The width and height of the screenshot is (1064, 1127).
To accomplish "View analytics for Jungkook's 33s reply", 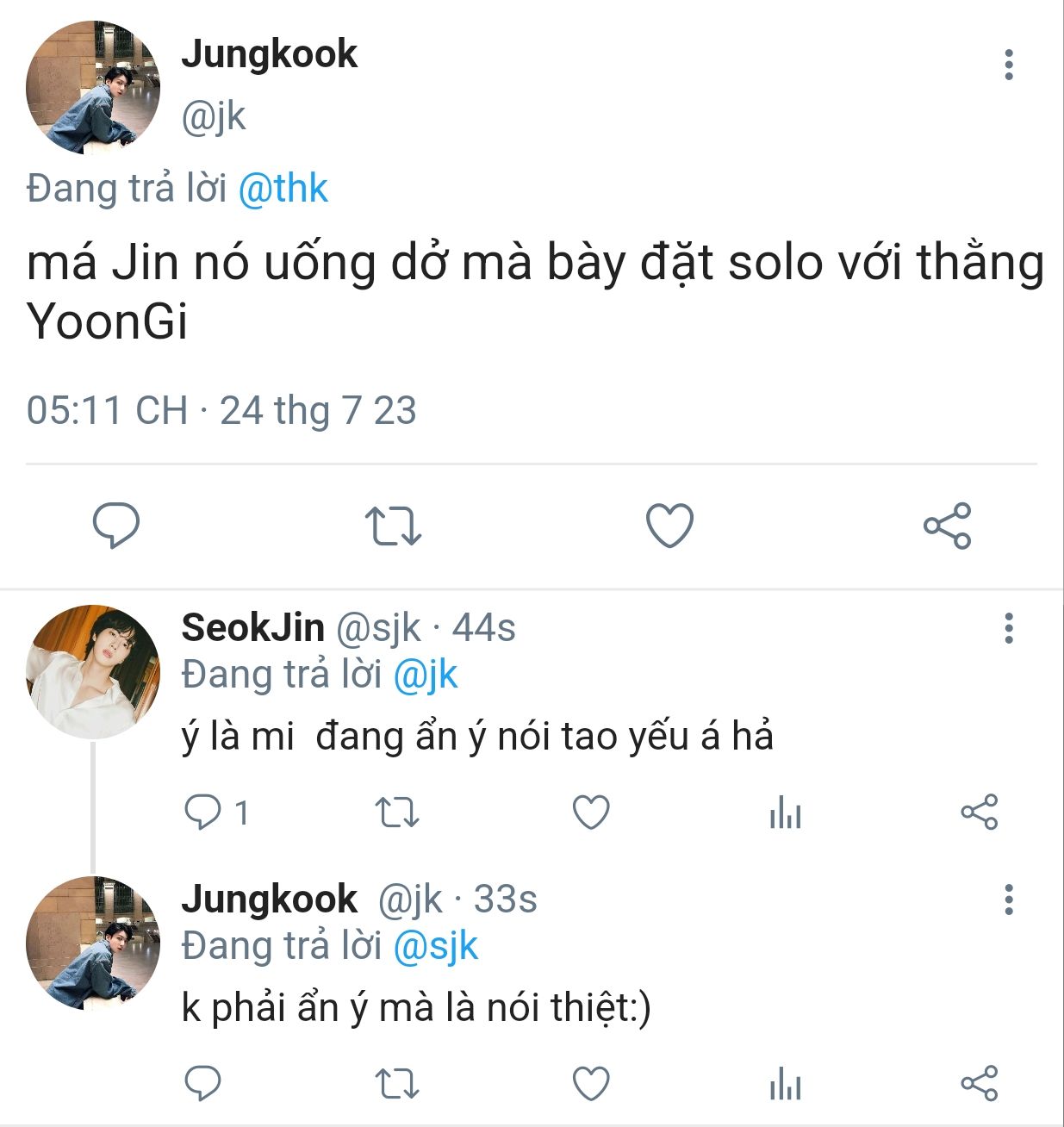I will pyautogui.click(x=785, y=1084).
